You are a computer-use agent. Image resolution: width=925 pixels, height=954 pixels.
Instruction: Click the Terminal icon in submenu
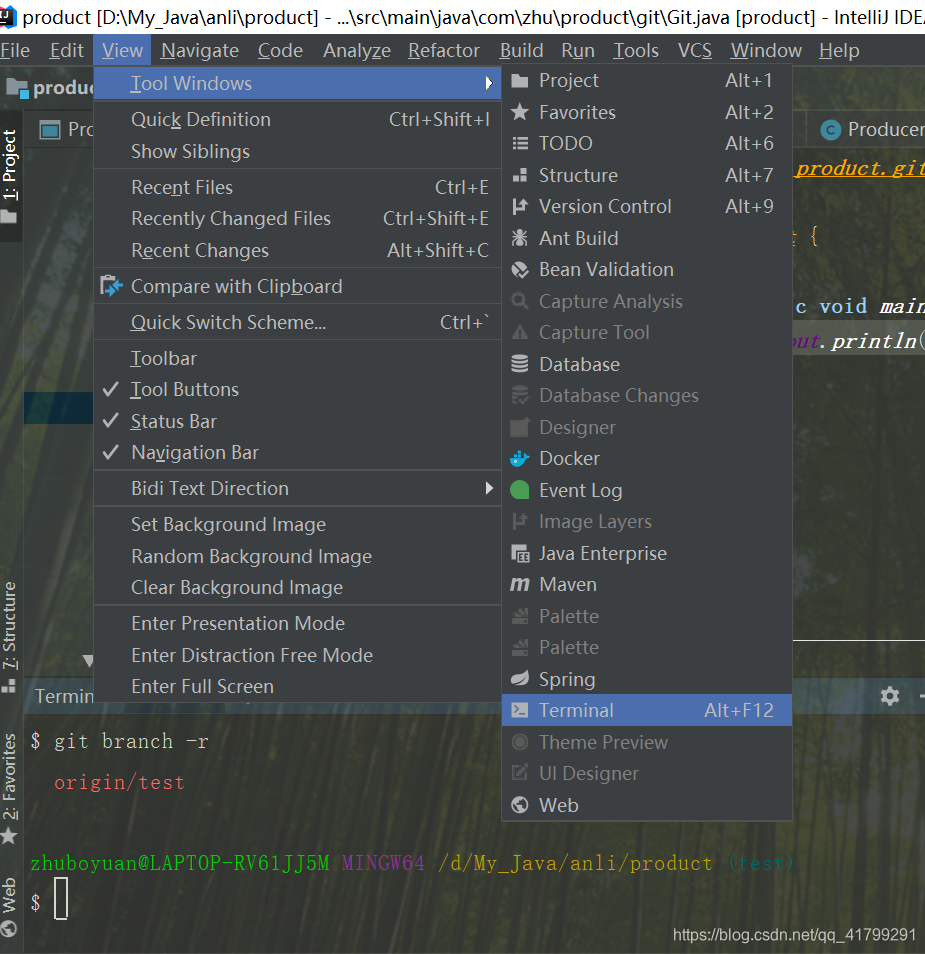(x=520, y=710)
